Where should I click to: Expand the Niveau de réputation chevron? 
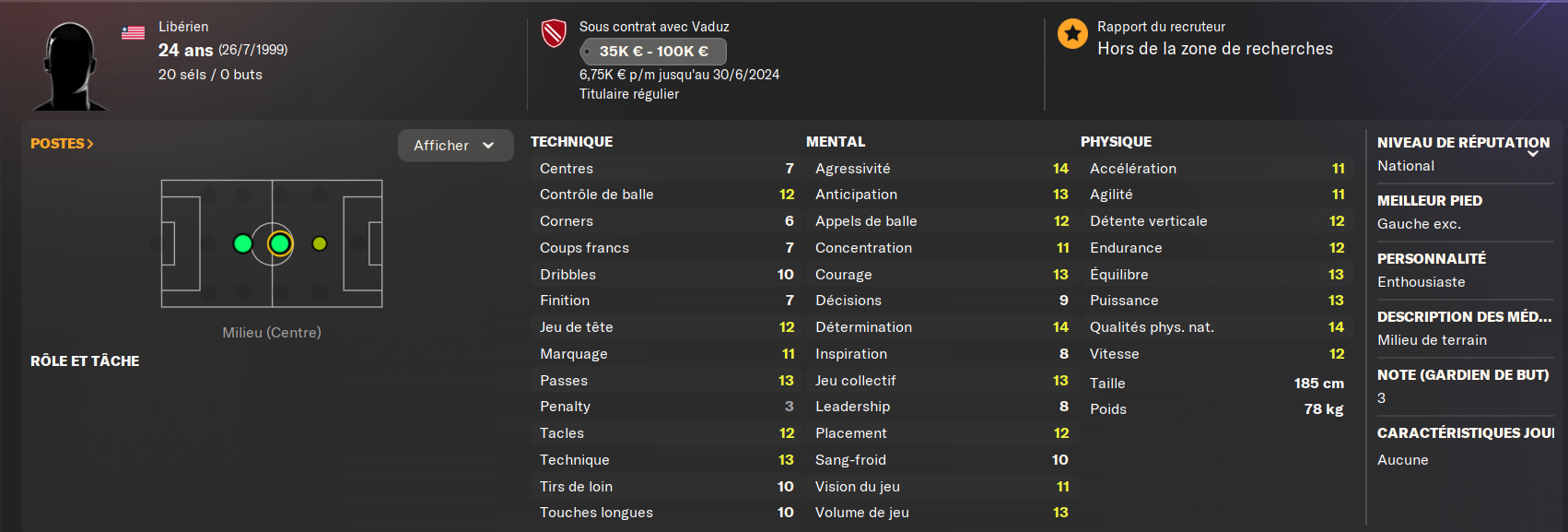click(1533, 154)
